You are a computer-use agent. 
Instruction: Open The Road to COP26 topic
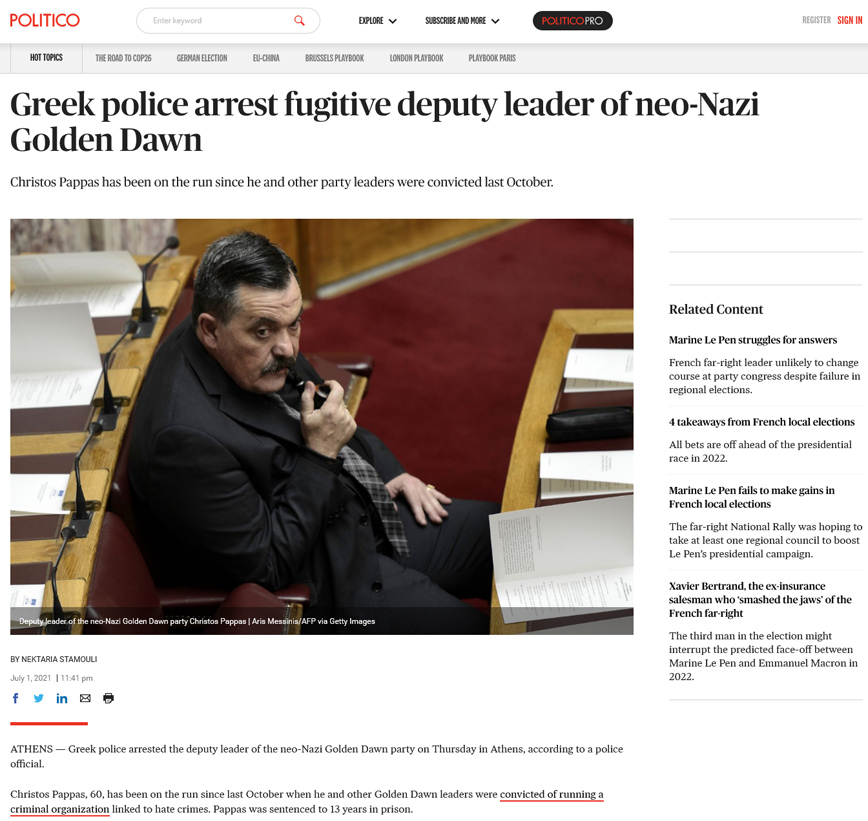(x=123, y=58)
